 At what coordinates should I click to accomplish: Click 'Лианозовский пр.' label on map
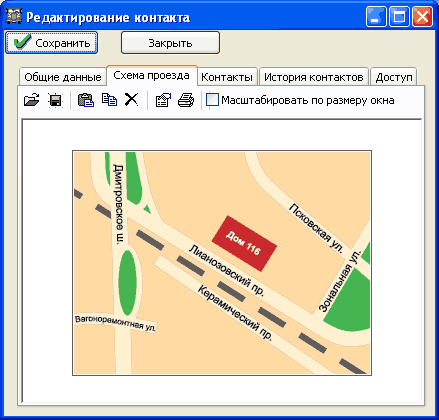227,270
